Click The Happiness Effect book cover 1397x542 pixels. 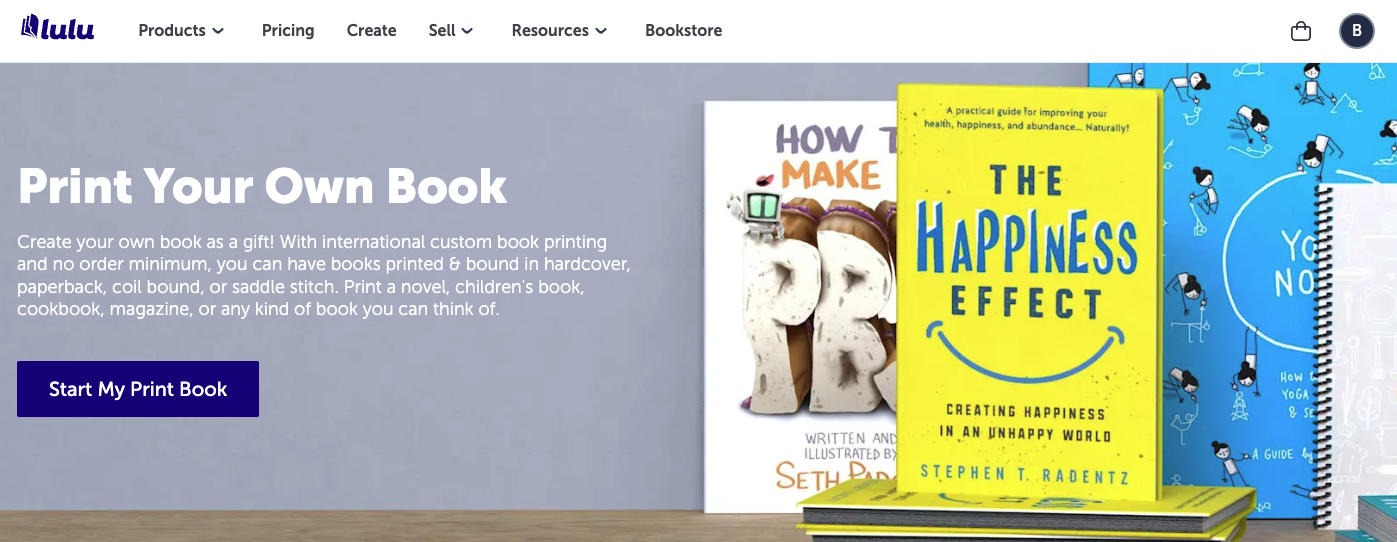coord(1029,290)
